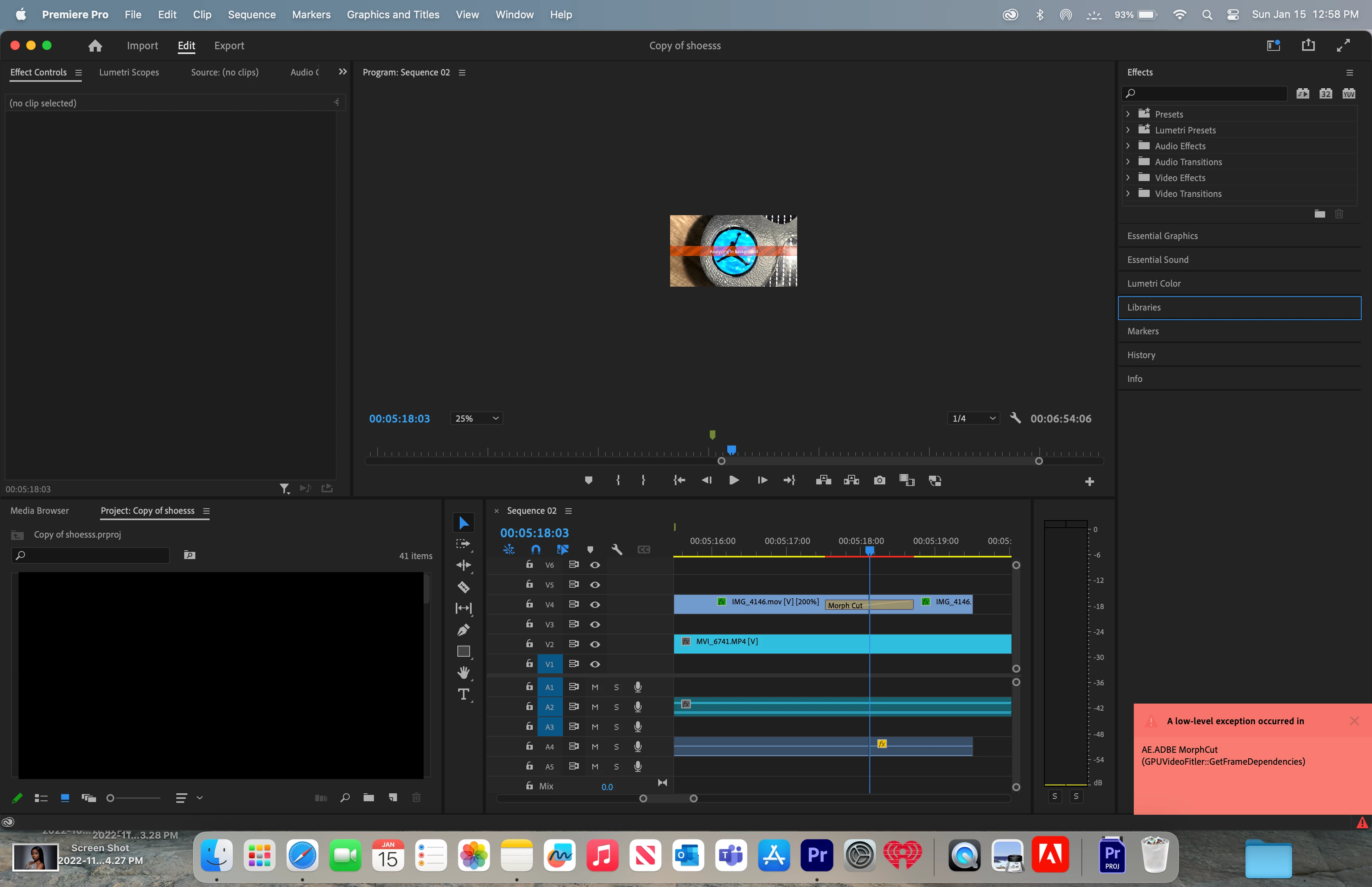Open the 1/4 playback resolution dropdown
Screen dimensions: 1372x887
[973, 419]
